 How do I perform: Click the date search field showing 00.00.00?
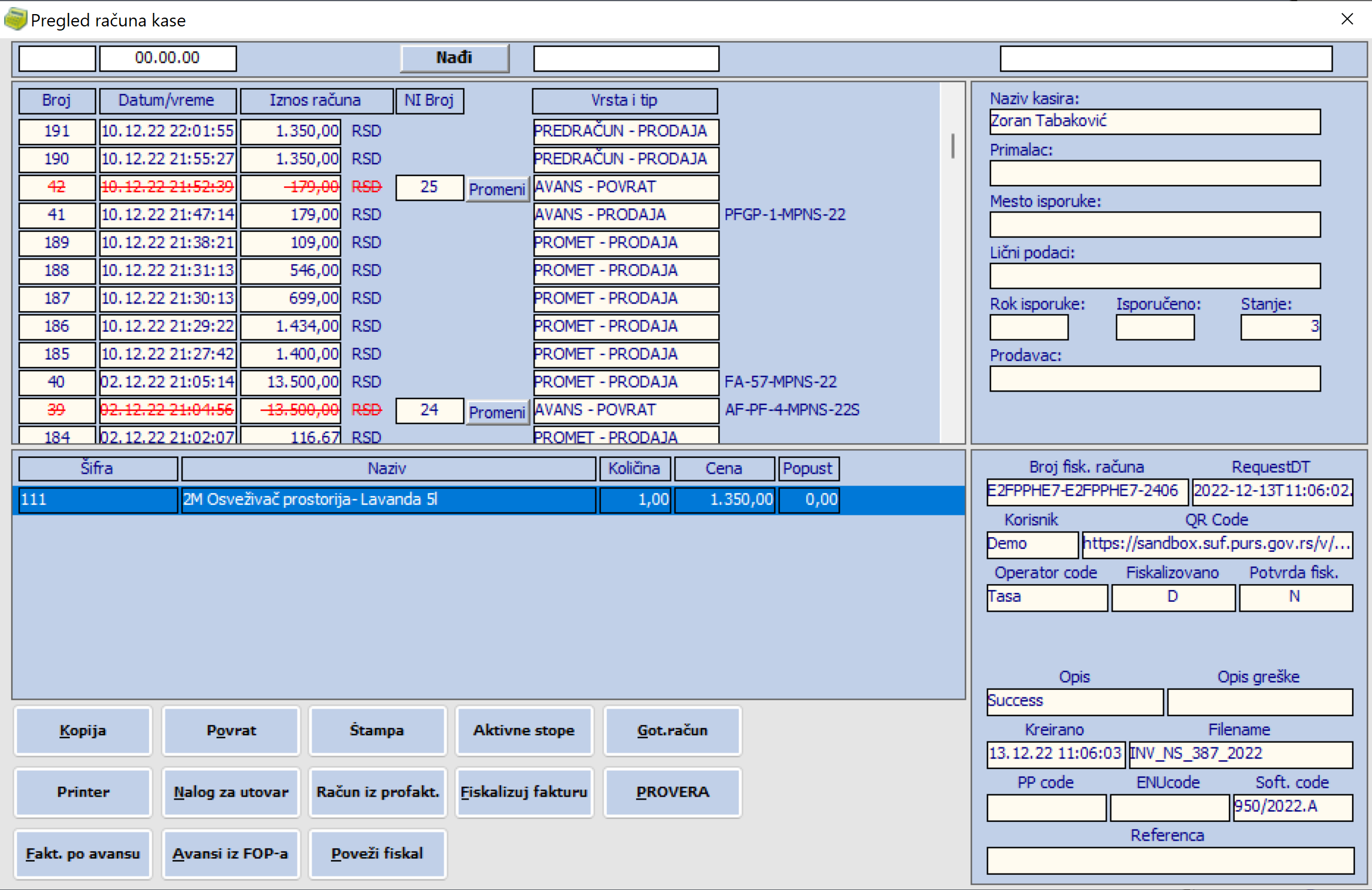point(168,58)
